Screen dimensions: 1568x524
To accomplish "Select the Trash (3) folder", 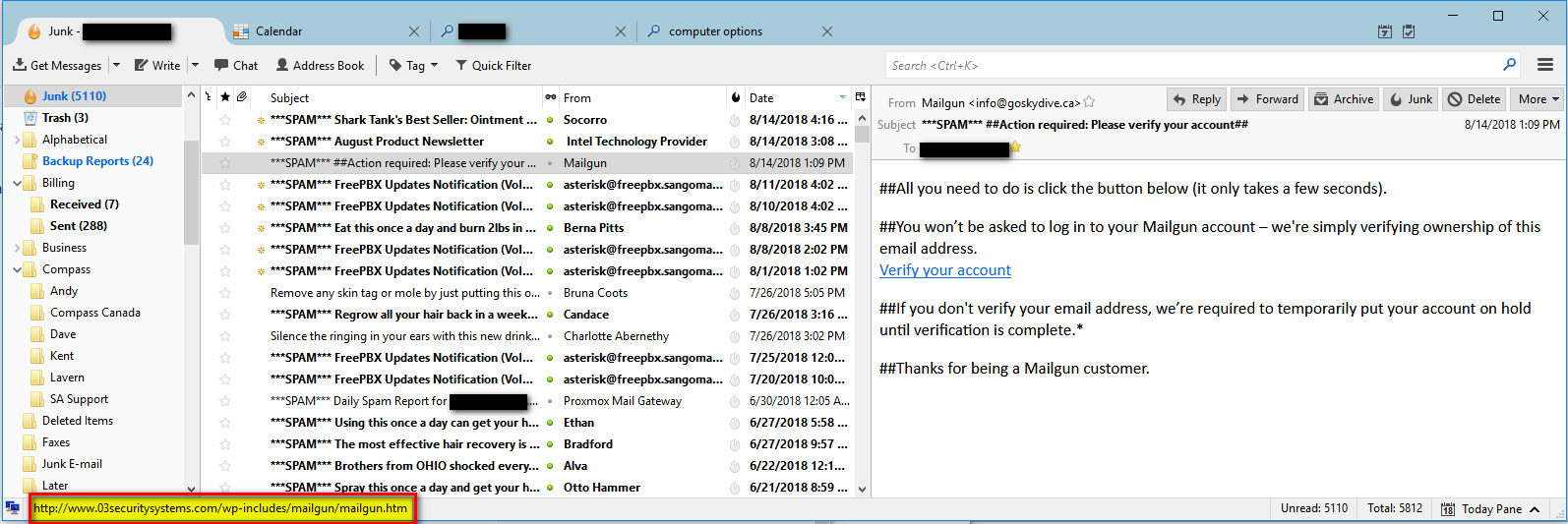I will (65, 118).
